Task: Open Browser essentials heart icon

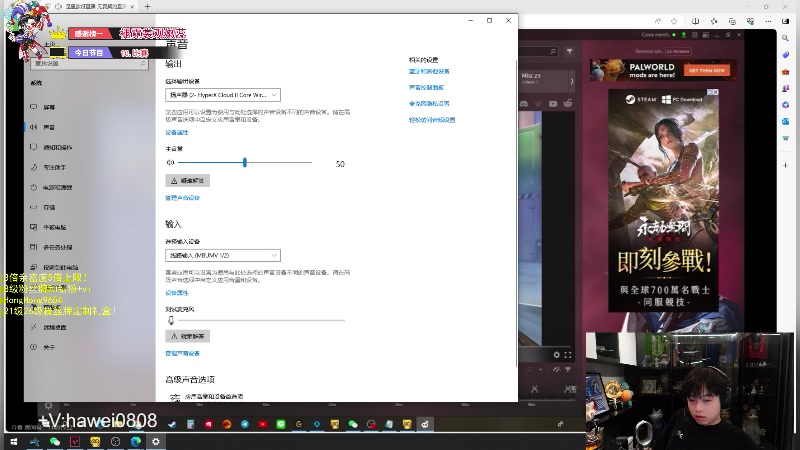Action: pyautogui.click(x=750, y=21)
